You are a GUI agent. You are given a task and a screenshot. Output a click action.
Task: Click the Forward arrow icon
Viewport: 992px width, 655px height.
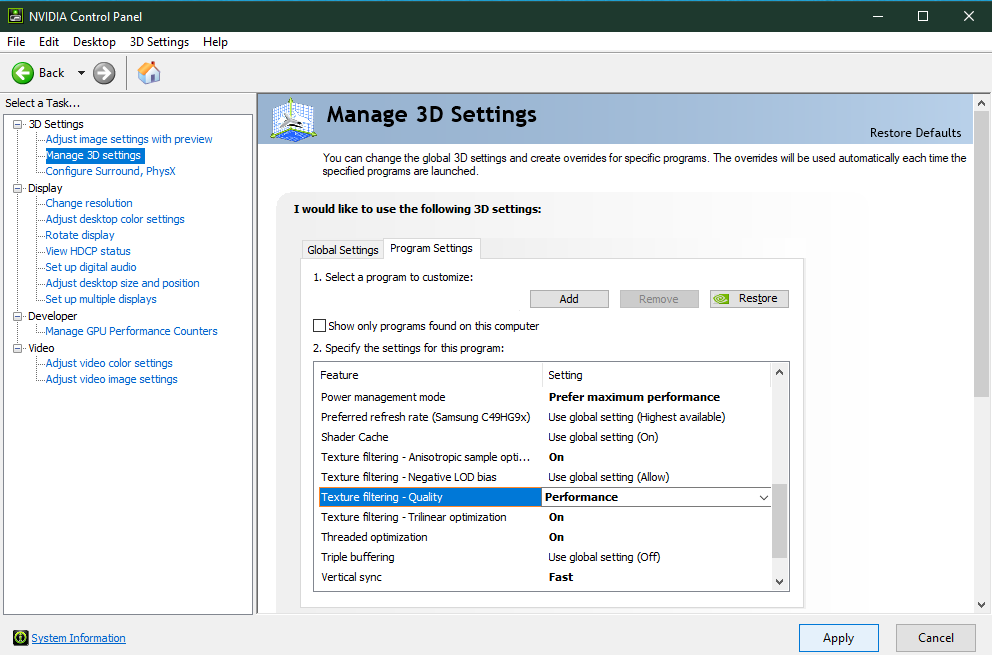(x=104, y=73)
